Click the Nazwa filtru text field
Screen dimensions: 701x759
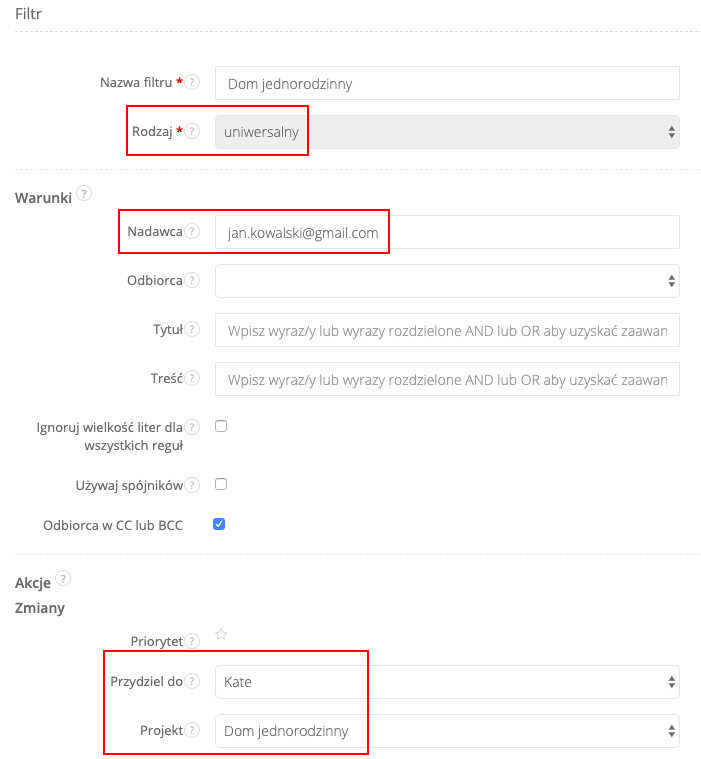(447, 83)
